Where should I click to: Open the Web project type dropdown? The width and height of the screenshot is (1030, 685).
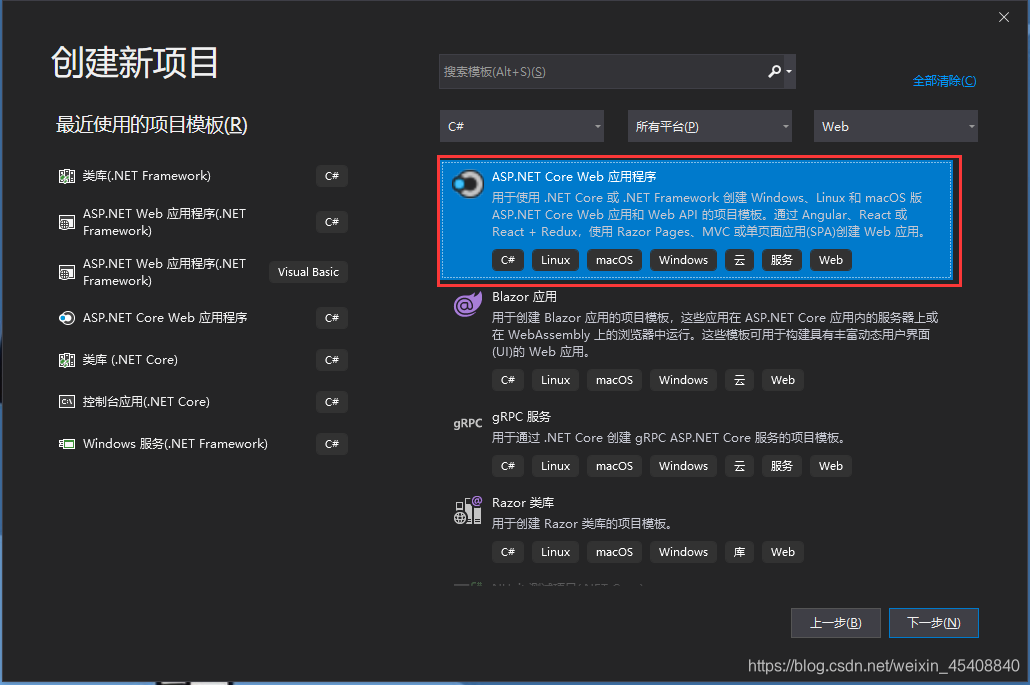pyautogui.click(x=895, y=126)
